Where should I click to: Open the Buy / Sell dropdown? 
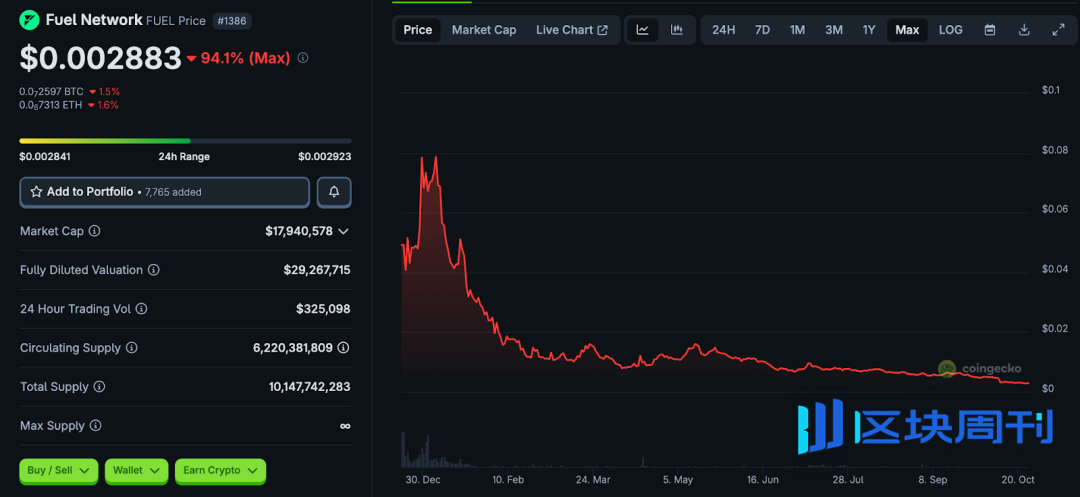pos(59,470)
